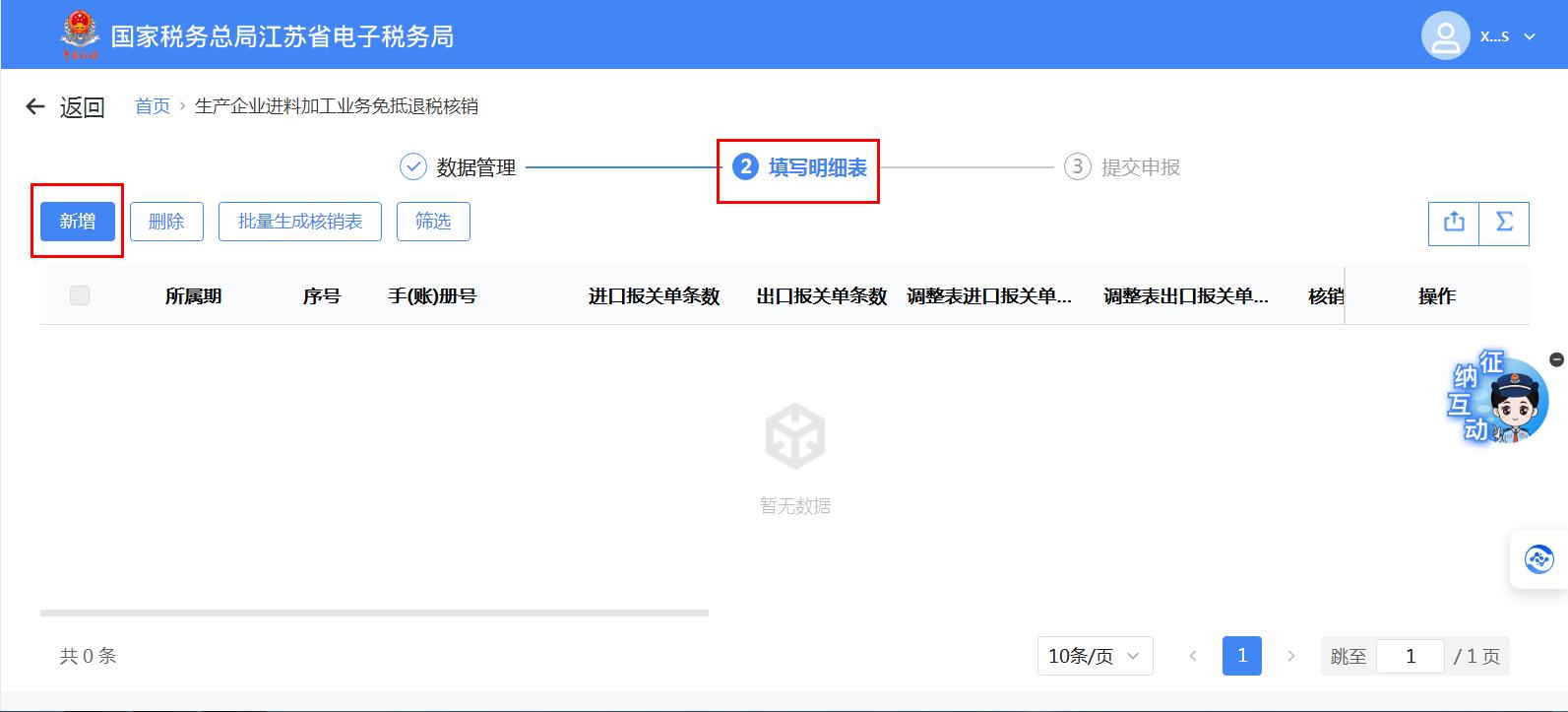
Task: Click the 批量生成核销表 button
Action: click(300, 222)
